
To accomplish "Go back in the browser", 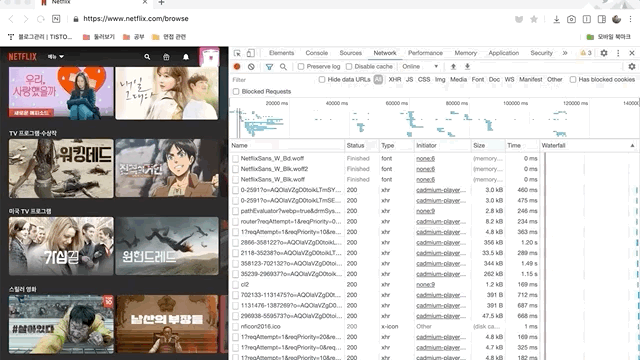I will coord(11,19).
